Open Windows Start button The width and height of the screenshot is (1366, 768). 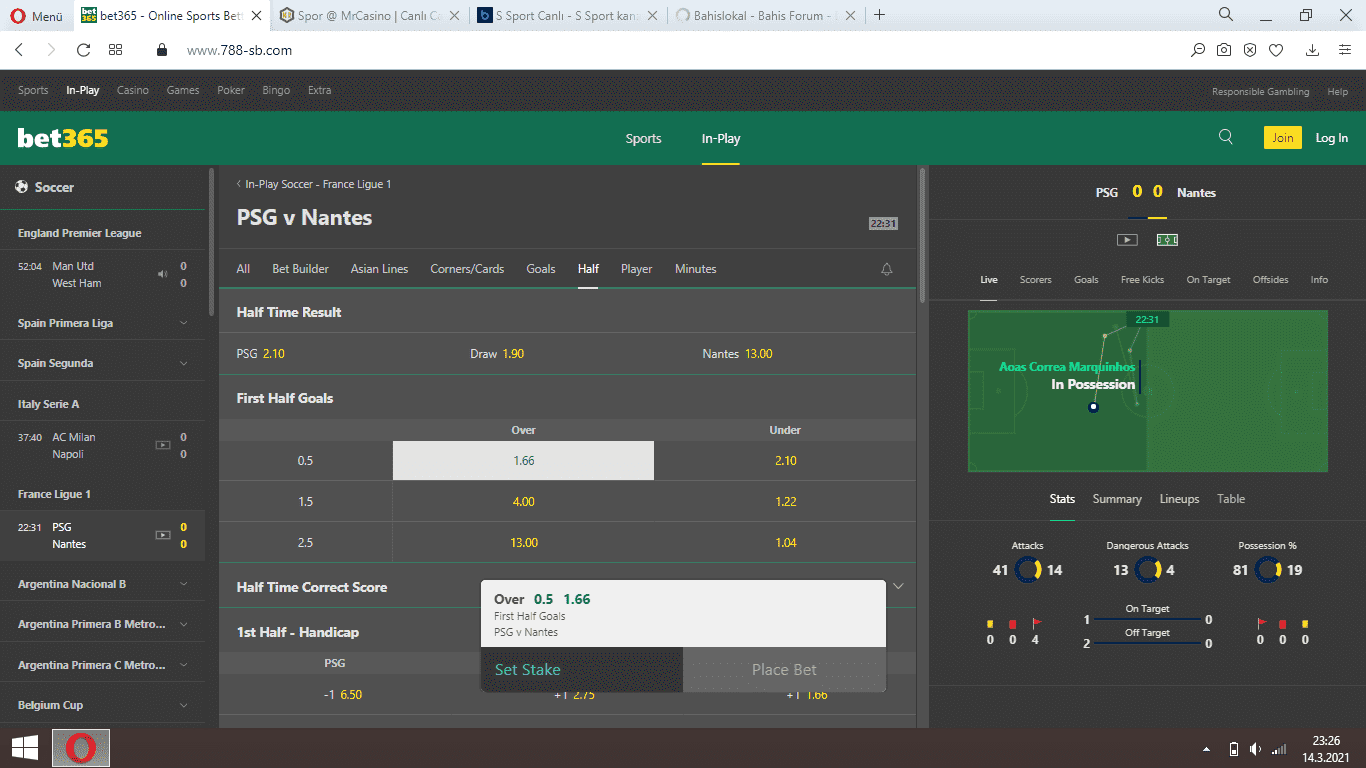coord(25,748)
